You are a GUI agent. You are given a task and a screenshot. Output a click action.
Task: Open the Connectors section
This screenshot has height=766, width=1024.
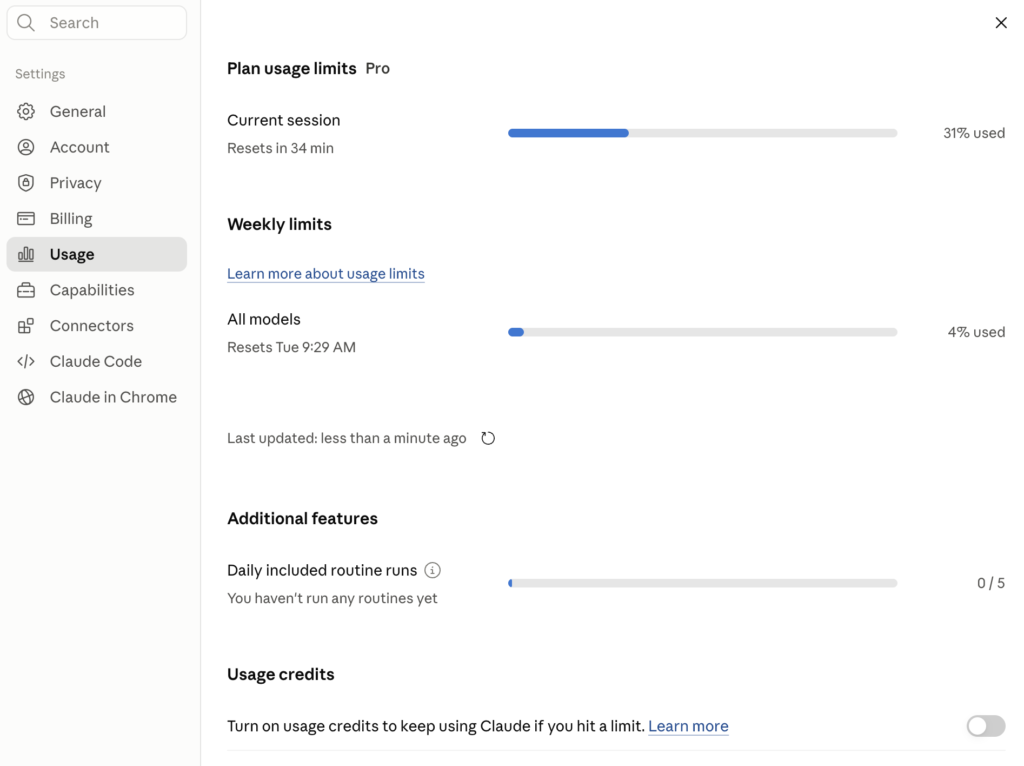click(x=97, y=326)
